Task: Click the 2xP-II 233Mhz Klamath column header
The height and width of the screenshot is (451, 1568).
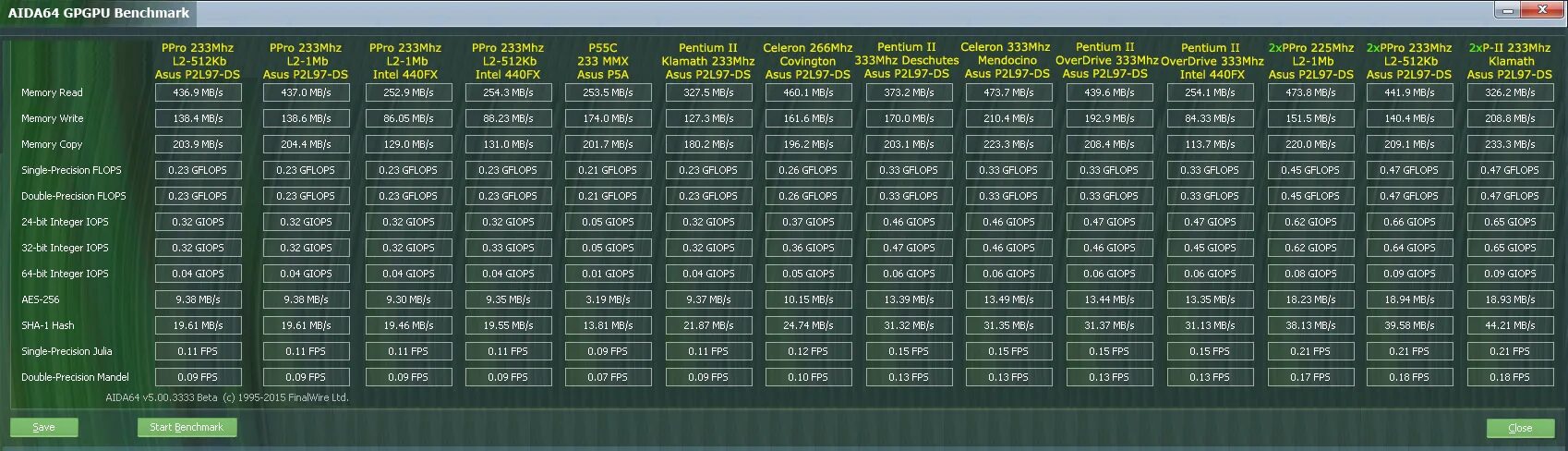Action: tap(1510, 61)
